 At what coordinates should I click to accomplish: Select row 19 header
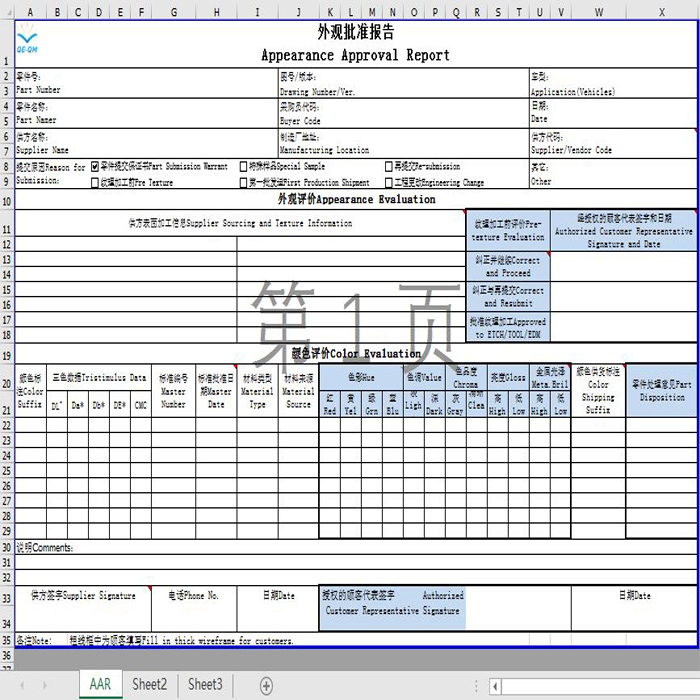click(7, 354)
